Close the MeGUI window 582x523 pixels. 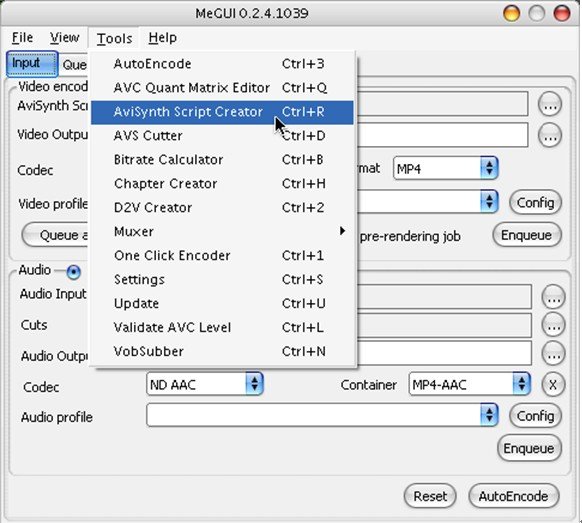561,14
